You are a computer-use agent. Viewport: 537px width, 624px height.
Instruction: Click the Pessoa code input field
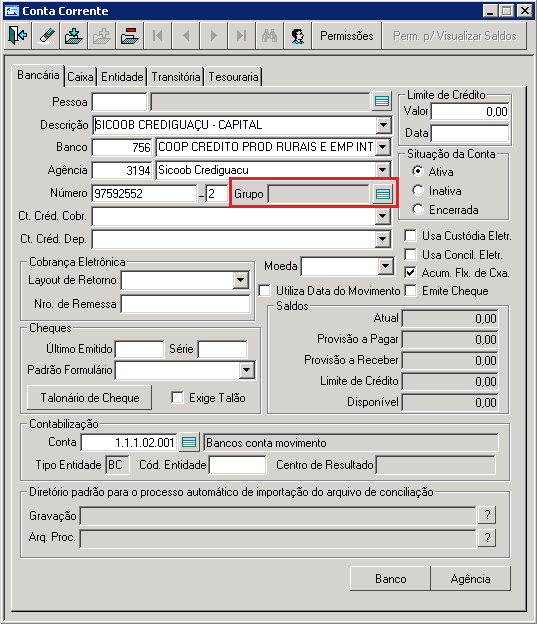coord(119,102)
